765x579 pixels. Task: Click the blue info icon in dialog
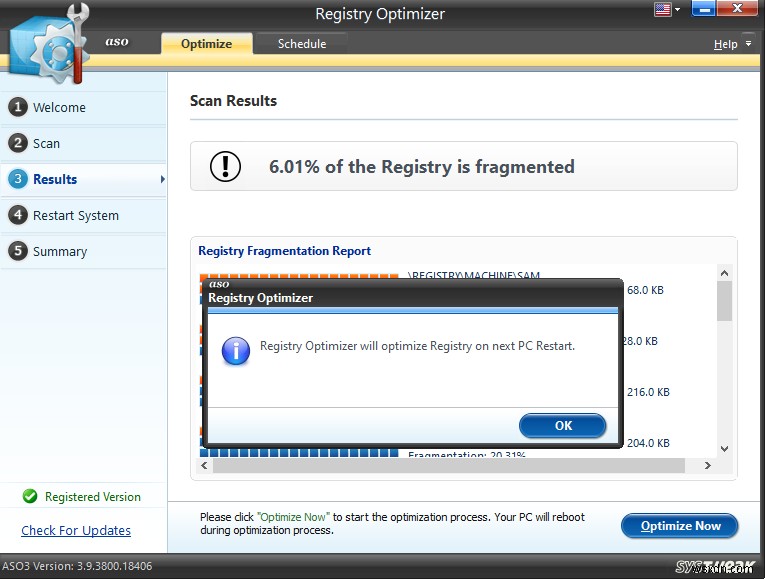tap(236, 351)
